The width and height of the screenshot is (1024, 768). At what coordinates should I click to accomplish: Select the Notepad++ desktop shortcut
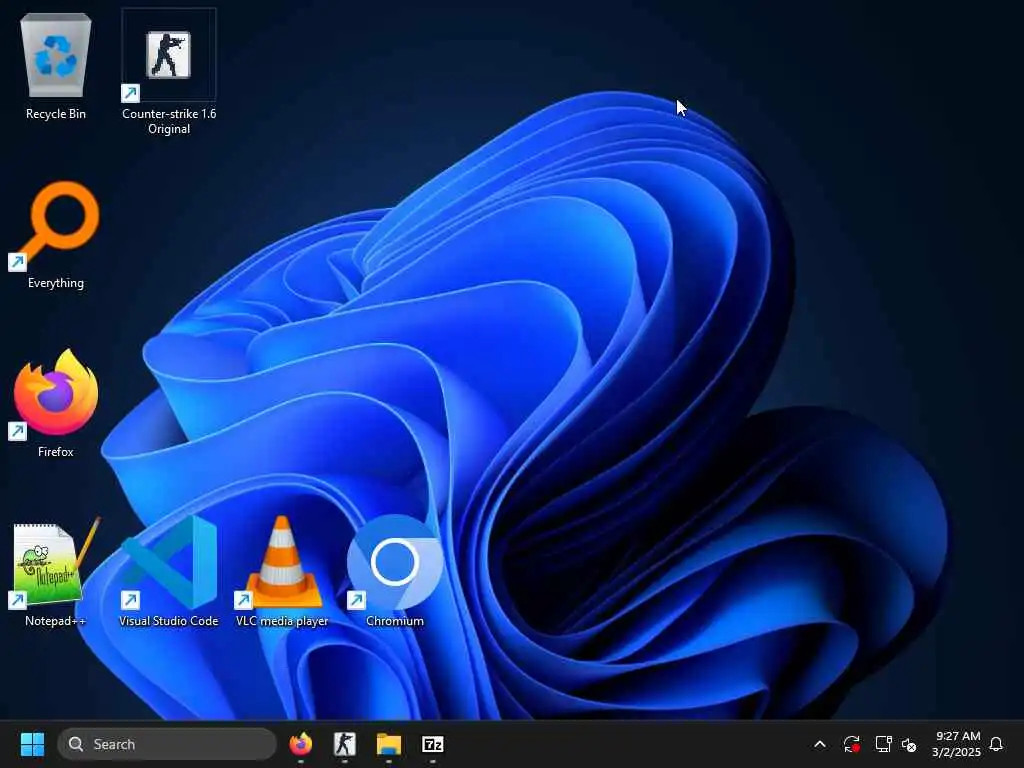click(x=56, y=563)
